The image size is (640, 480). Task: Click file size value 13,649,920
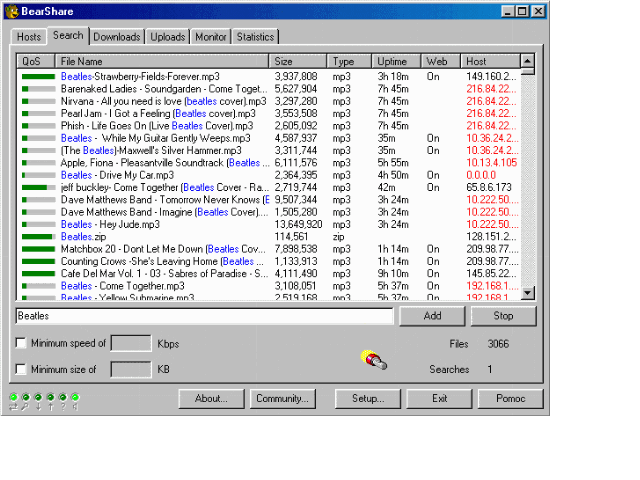pyautogui.click(x=298, y=224)
